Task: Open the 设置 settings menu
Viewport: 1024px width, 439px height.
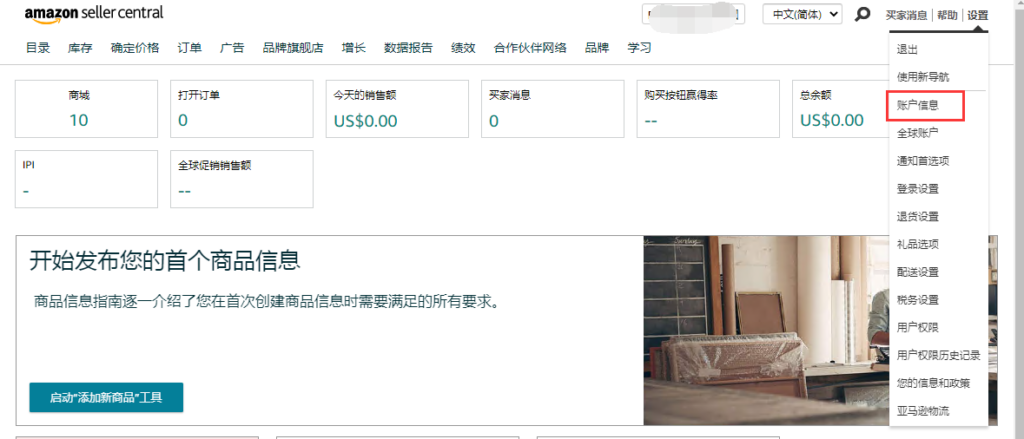Action: [x=977, y=15]
